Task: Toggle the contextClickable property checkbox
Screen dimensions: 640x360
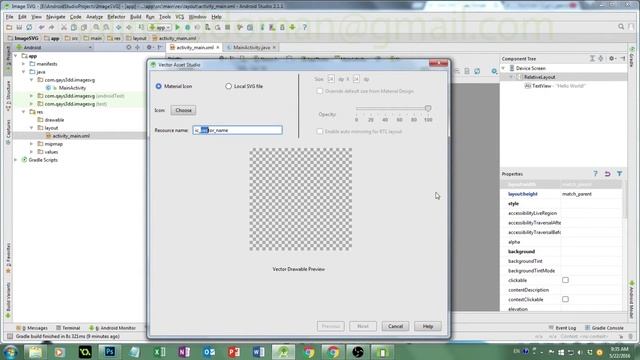Action: click(565, 300)
